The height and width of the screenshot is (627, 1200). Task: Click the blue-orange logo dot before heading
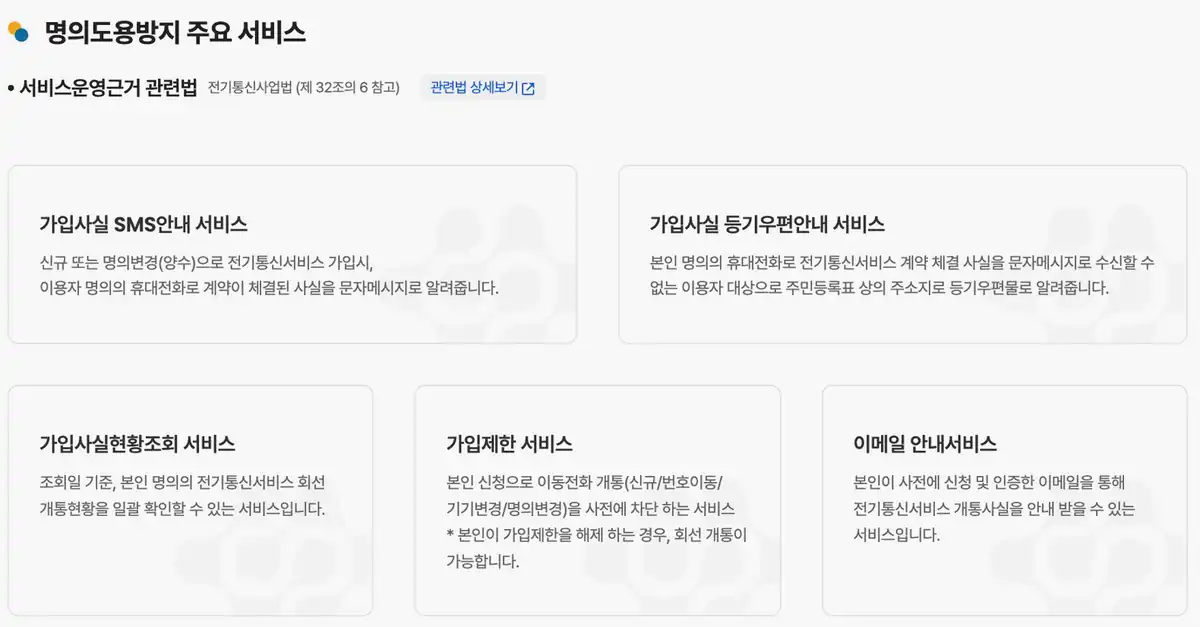click(x=18, y=32)
